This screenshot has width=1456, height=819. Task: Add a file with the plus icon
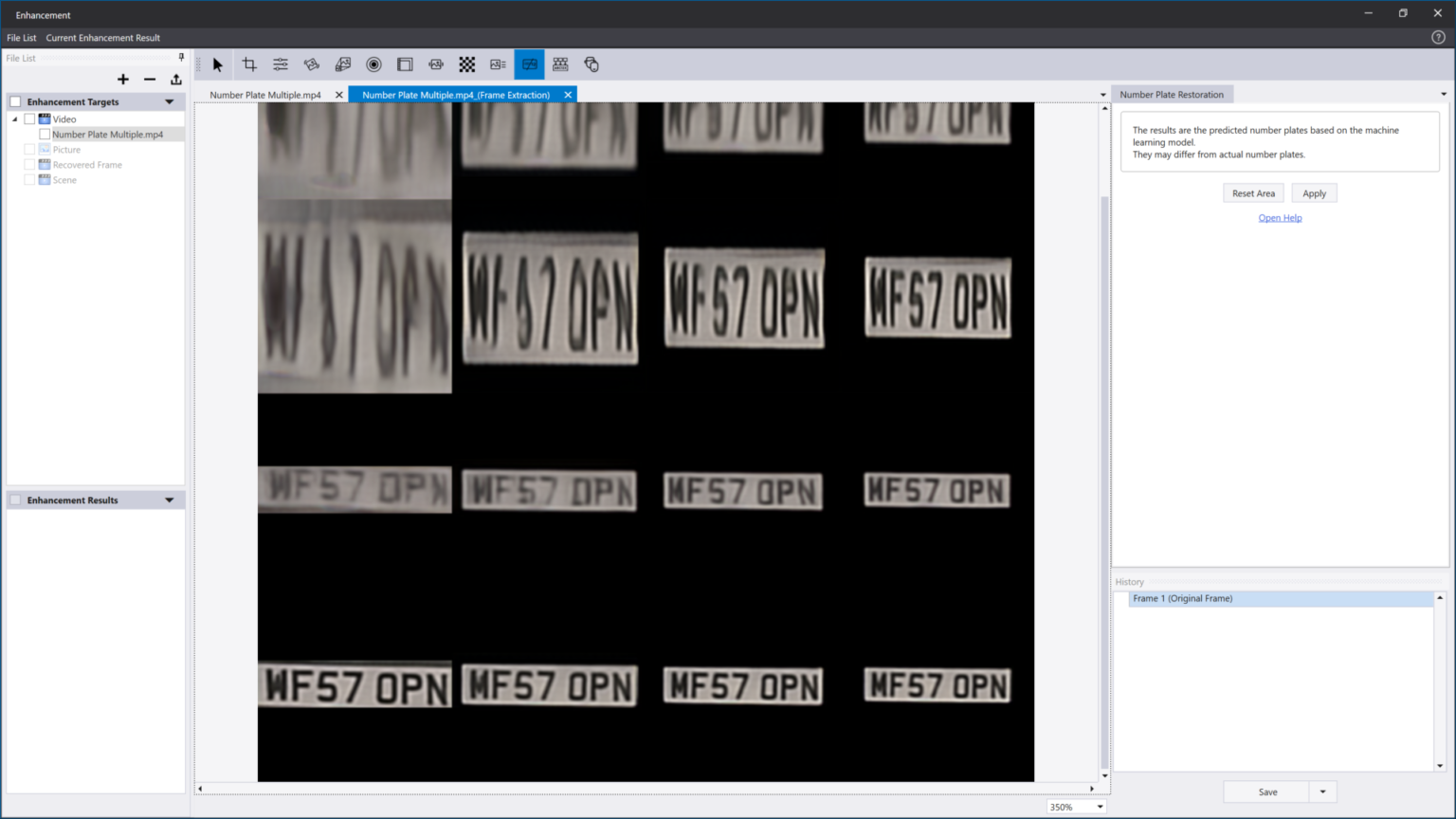tap(123, 80)
